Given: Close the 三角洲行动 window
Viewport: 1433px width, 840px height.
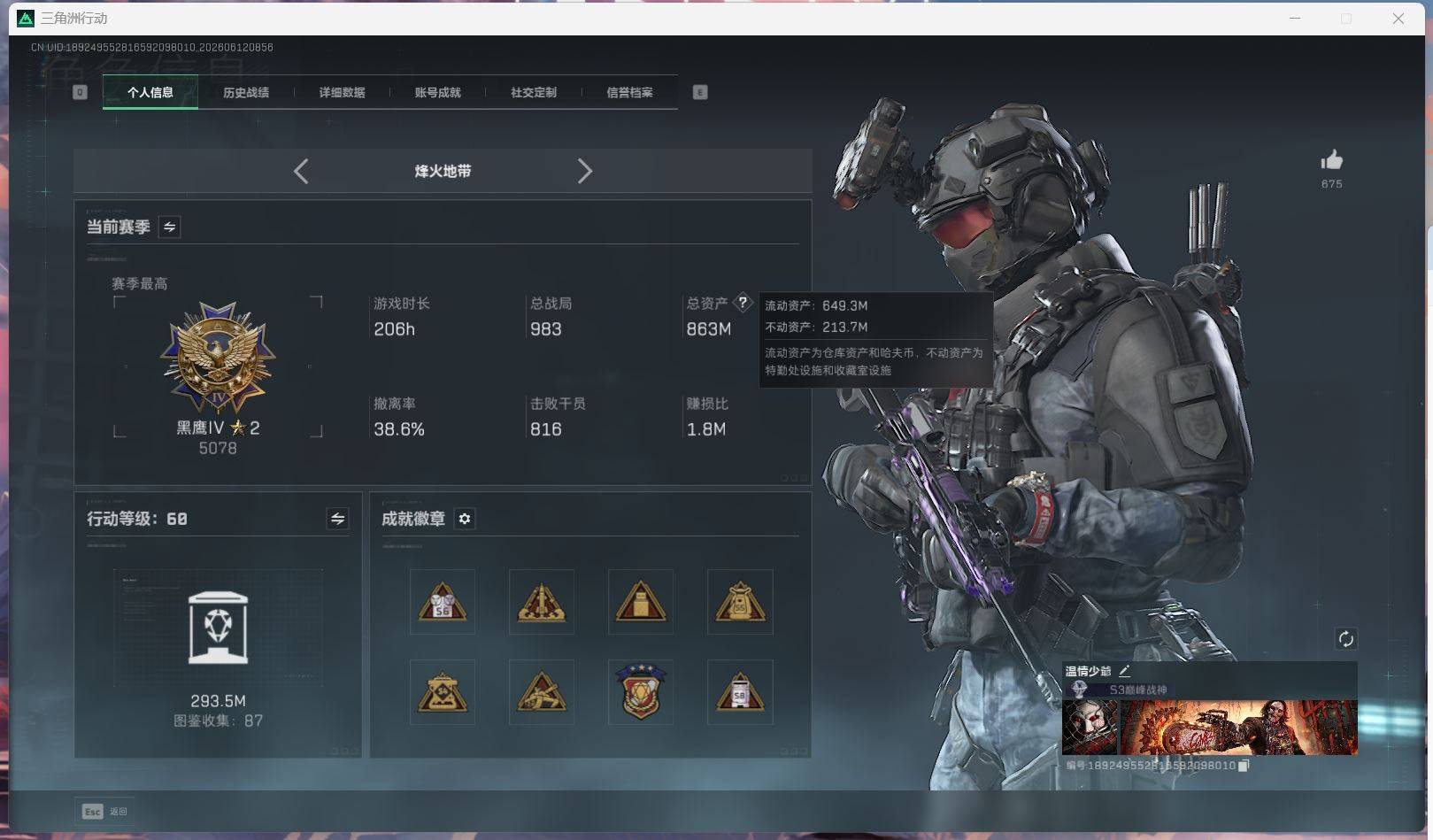Looking at the screenshot, I should [1398, 18].
